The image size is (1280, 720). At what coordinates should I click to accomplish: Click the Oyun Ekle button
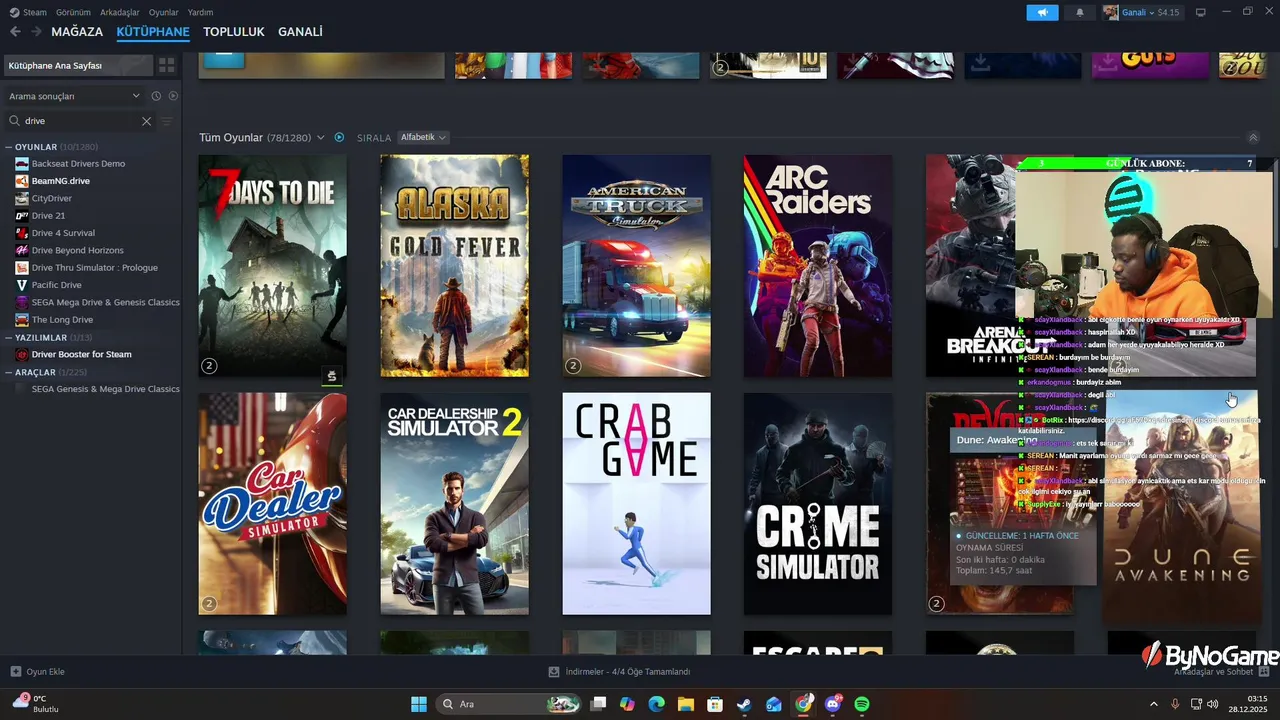(37, 672)
